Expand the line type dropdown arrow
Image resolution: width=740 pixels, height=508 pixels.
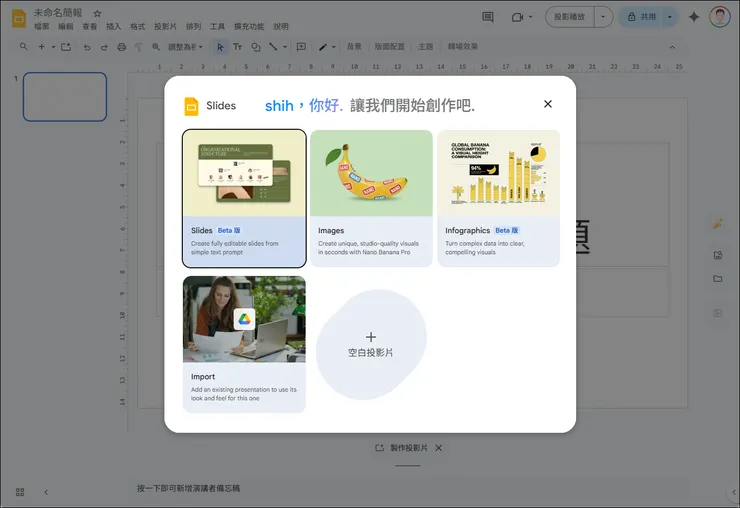[x=285, y=47]
